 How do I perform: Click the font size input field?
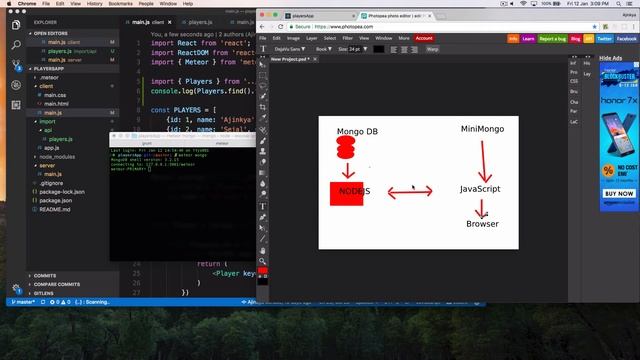354,49
